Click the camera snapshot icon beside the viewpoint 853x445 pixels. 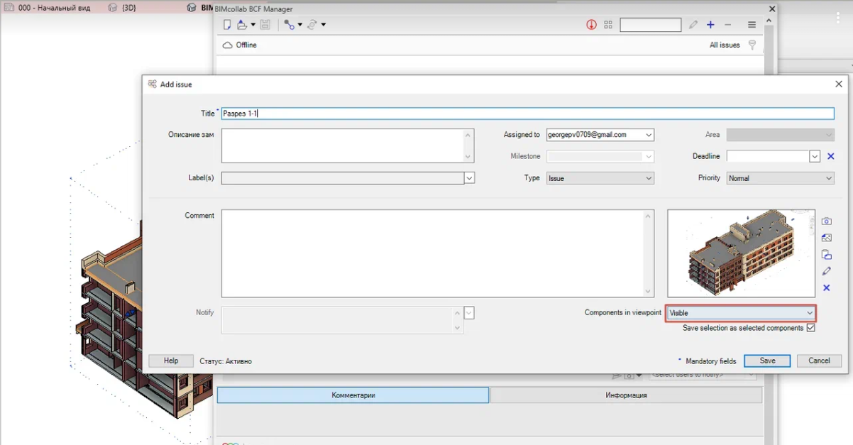(826, 221)
